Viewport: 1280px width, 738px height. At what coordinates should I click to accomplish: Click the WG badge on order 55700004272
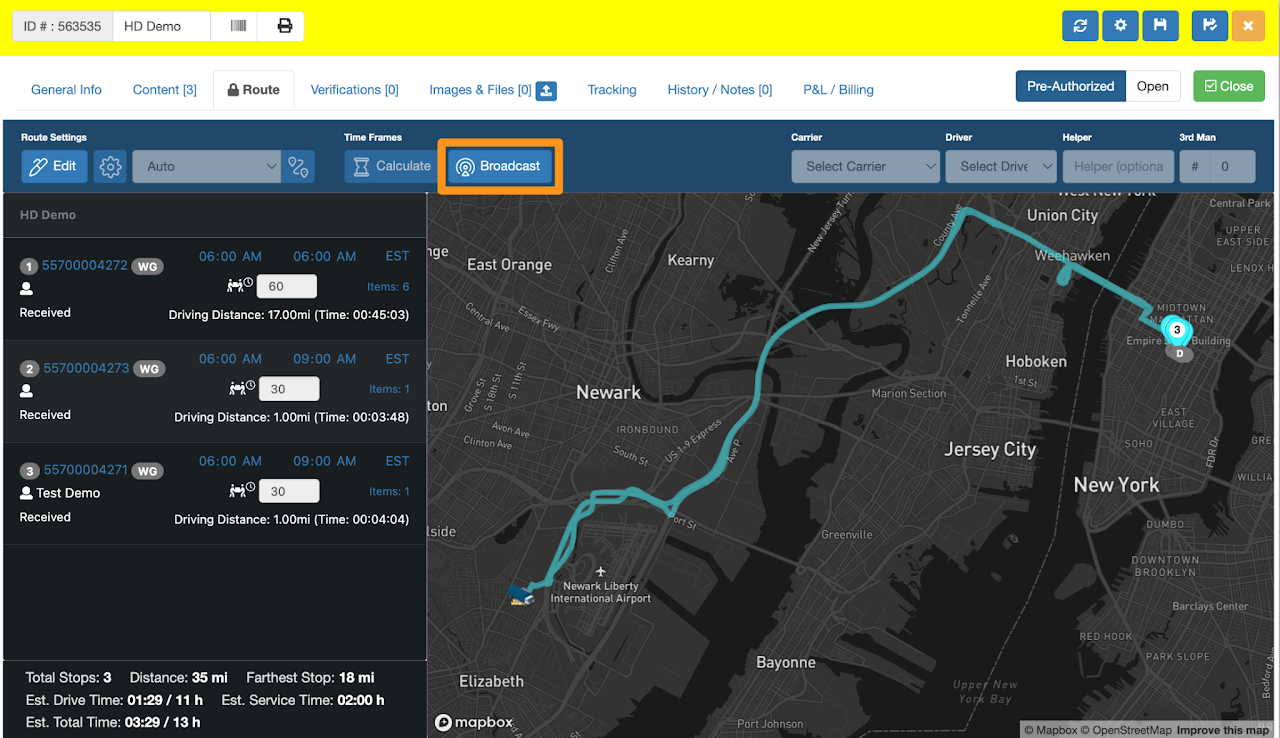coord(148,266)
